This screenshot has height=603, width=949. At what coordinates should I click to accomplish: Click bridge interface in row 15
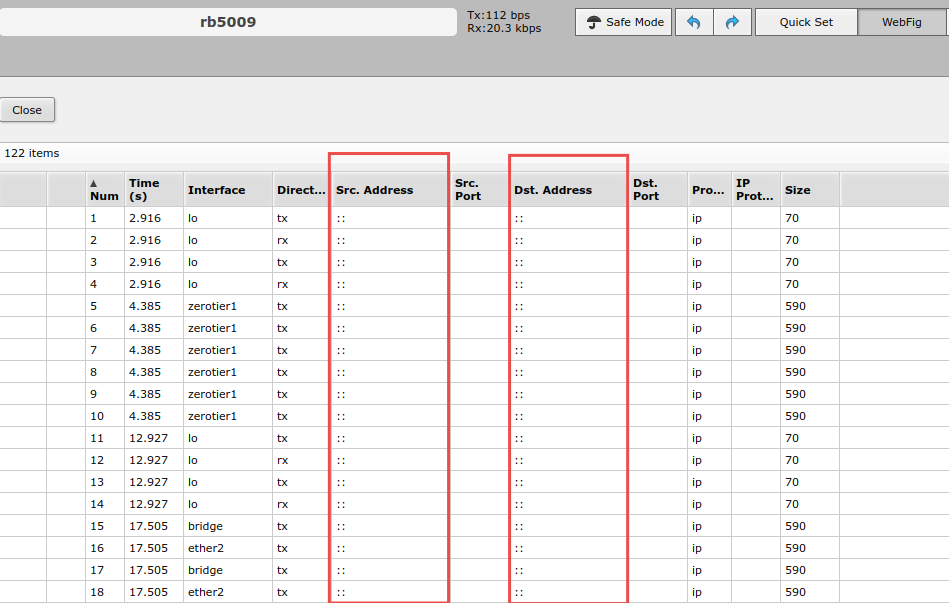click(x=206, y=526)
